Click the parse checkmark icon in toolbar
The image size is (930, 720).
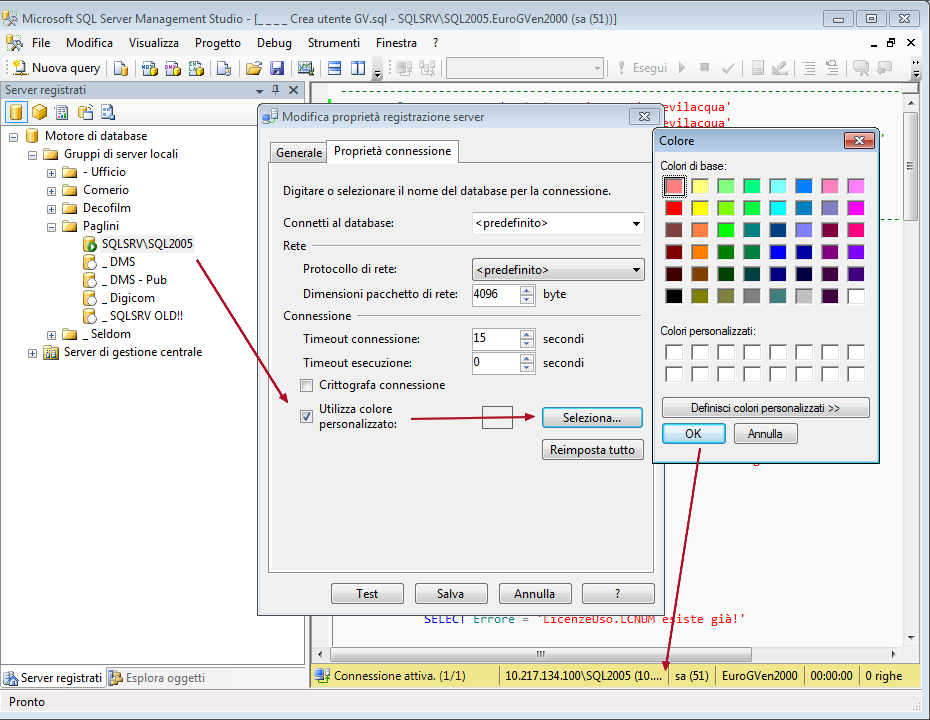click(728, 68)
